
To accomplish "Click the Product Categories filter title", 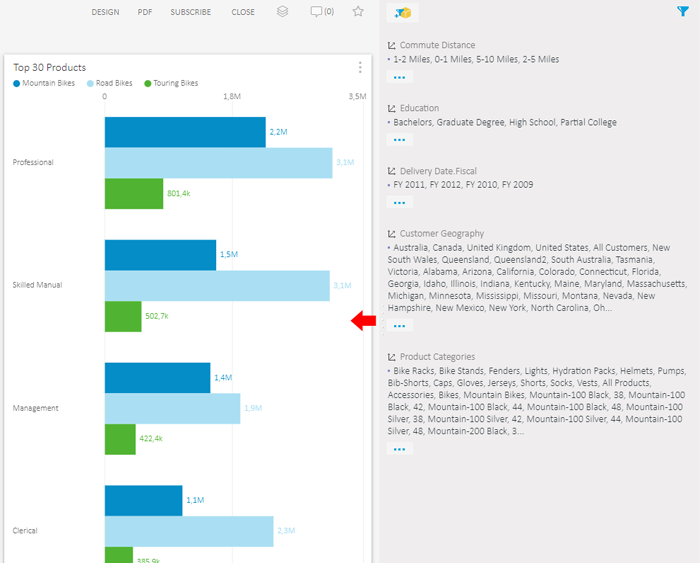I will (x=438, y=357).
